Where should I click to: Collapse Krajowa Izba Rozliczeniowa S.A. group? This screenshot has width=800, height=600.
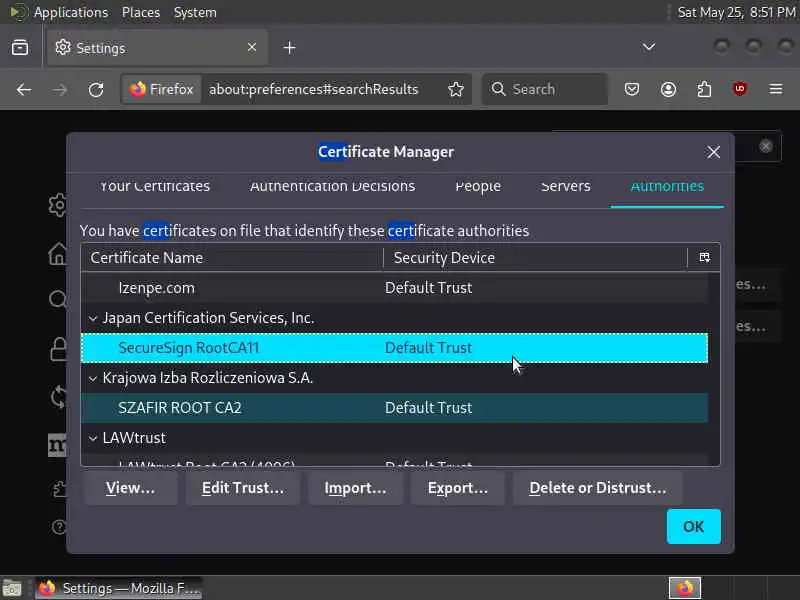point(92,379)
